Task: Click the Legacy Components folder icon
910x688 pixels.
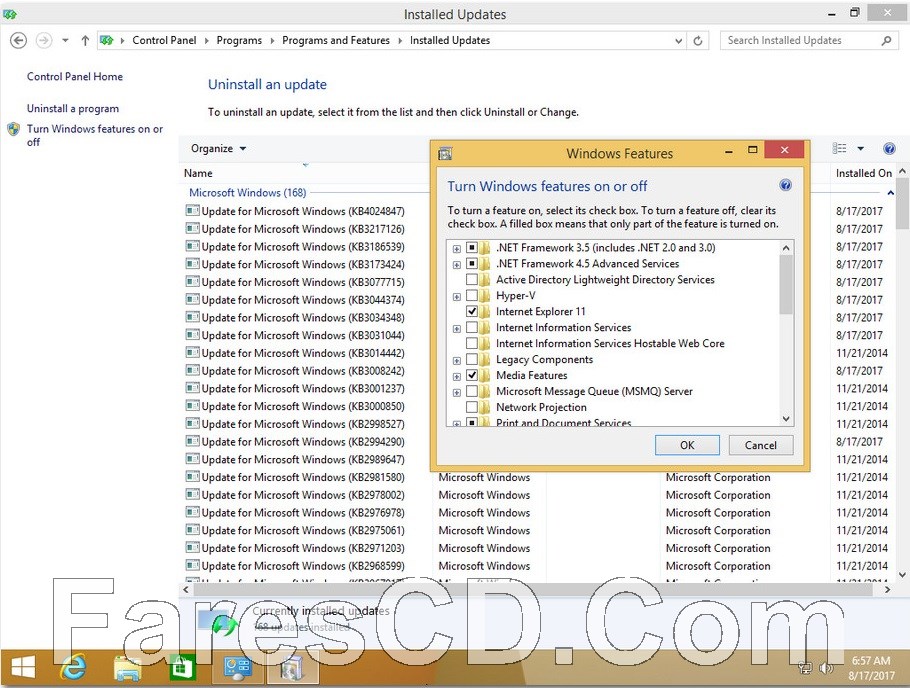Action: click(x=485, y=359)
